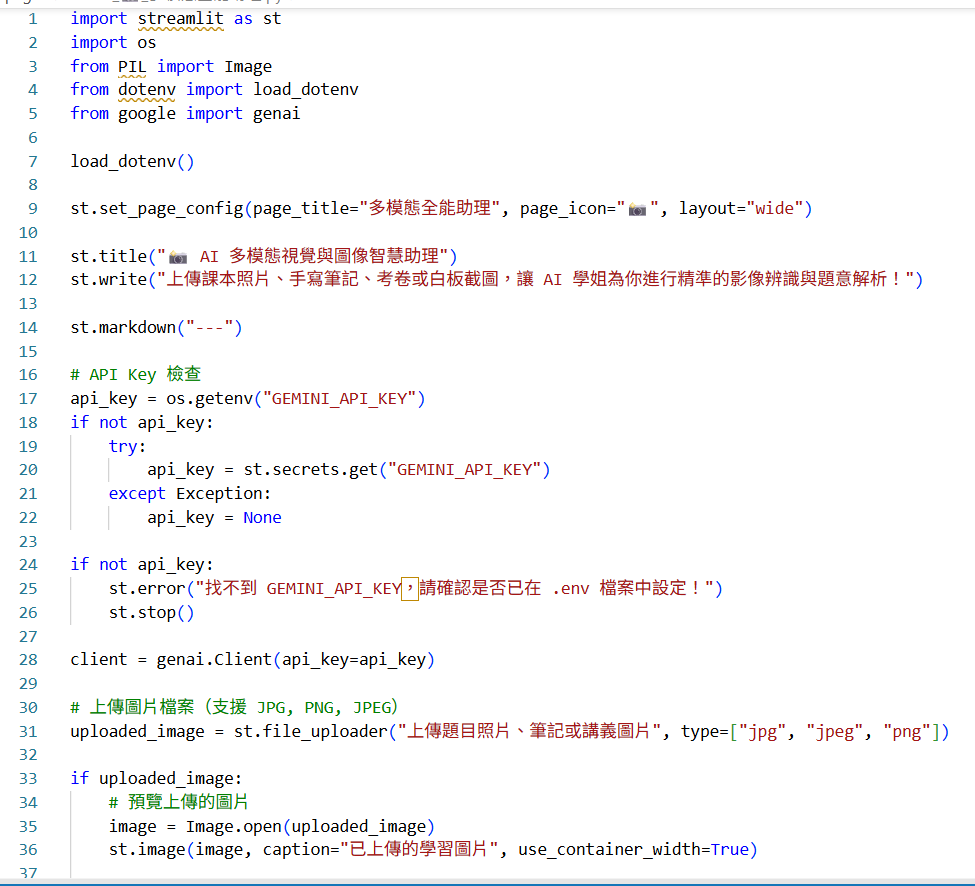
Task: Click "st.secrets.get" on line 20
Action: click(x=310, y=470)
